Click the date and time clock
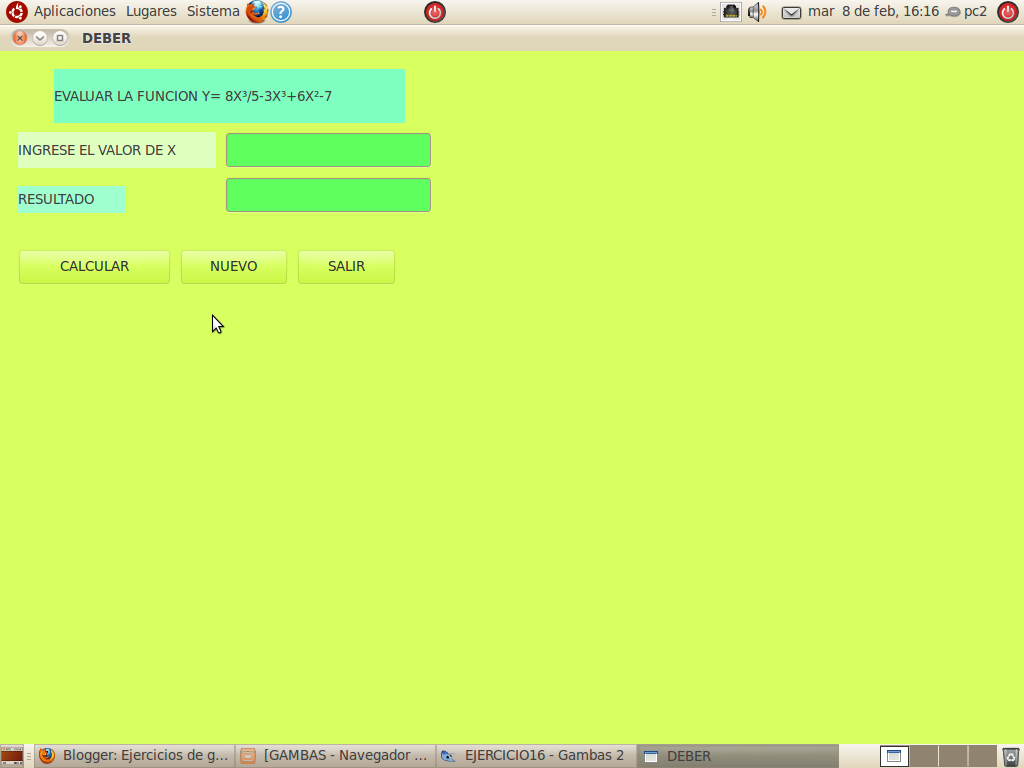The image size is (1024, 768). (873, 12)
